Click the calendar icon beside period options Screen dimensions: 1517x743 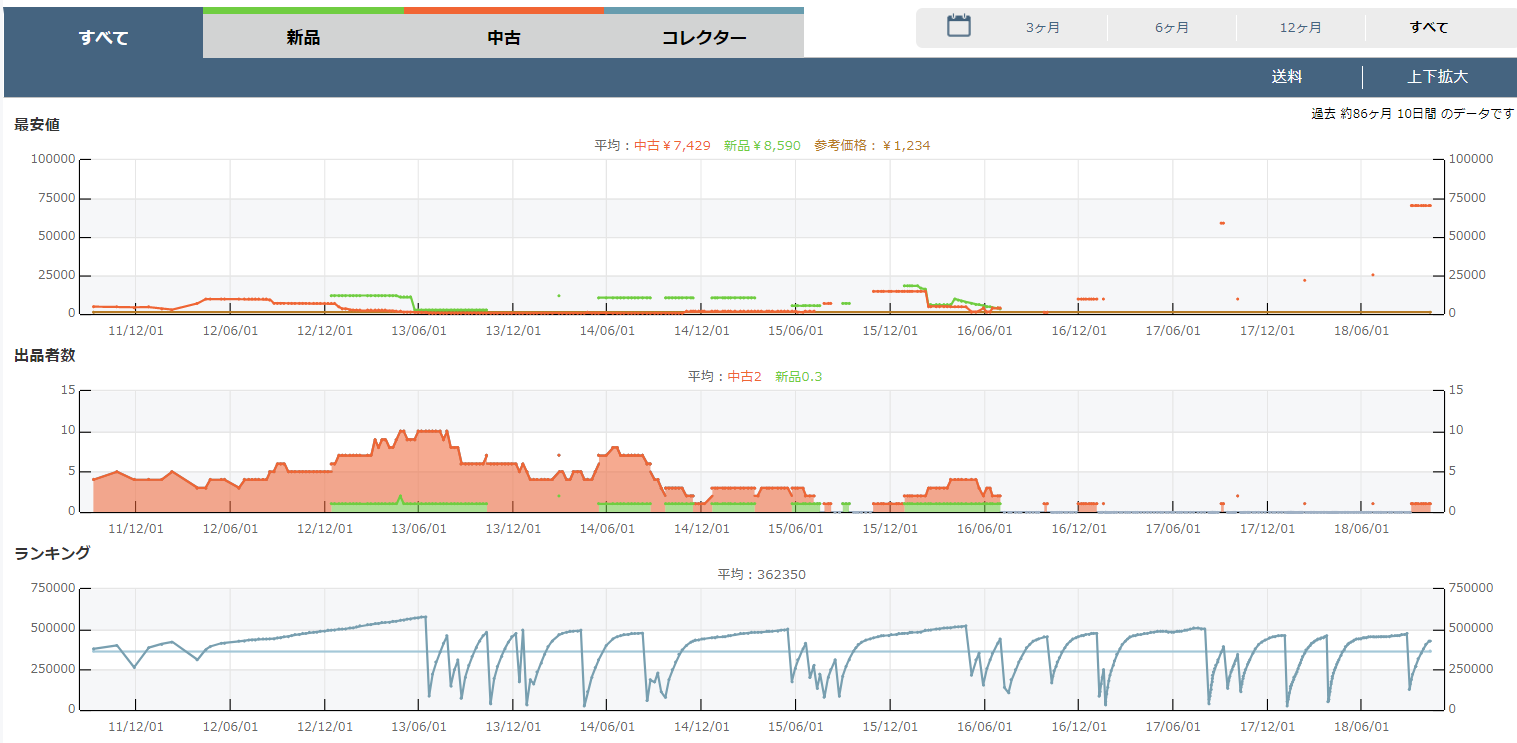pos(959,27)
